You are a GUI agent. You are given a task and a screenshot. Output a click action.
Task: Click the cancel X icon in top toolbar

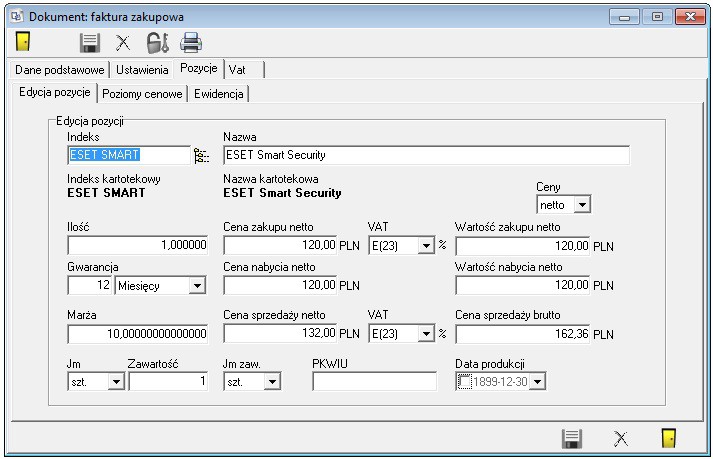(123, 43)
